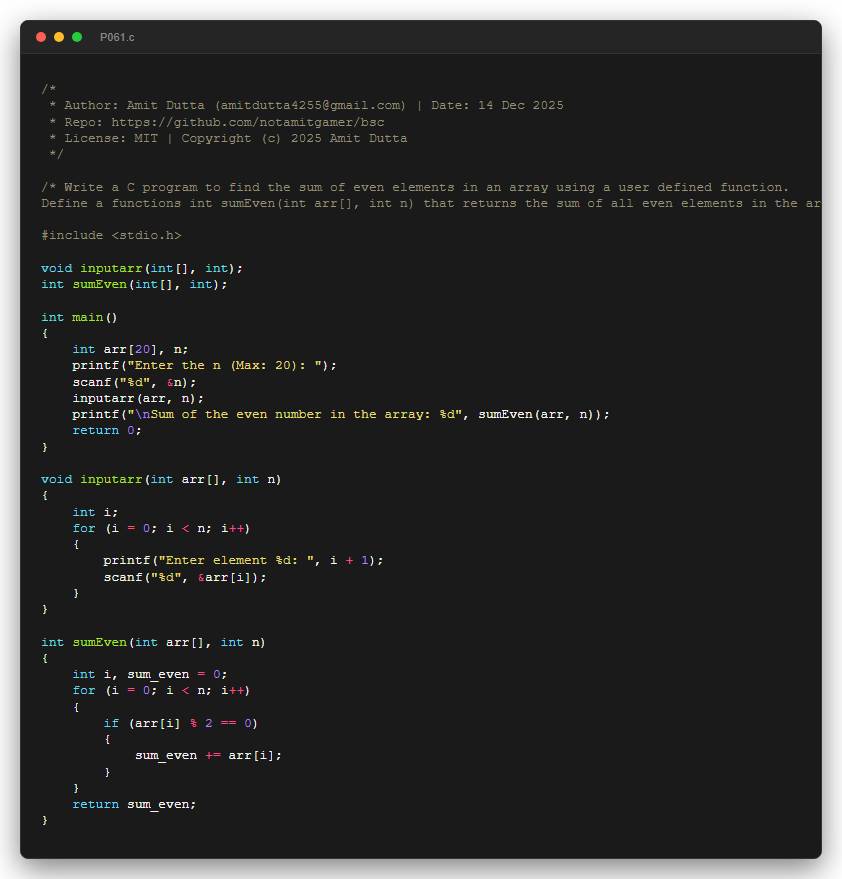The height and width of the screenshot is (879, 842).
Task: Click the 'sum_even += arr[i];' statement
Action: click(208, 756)
